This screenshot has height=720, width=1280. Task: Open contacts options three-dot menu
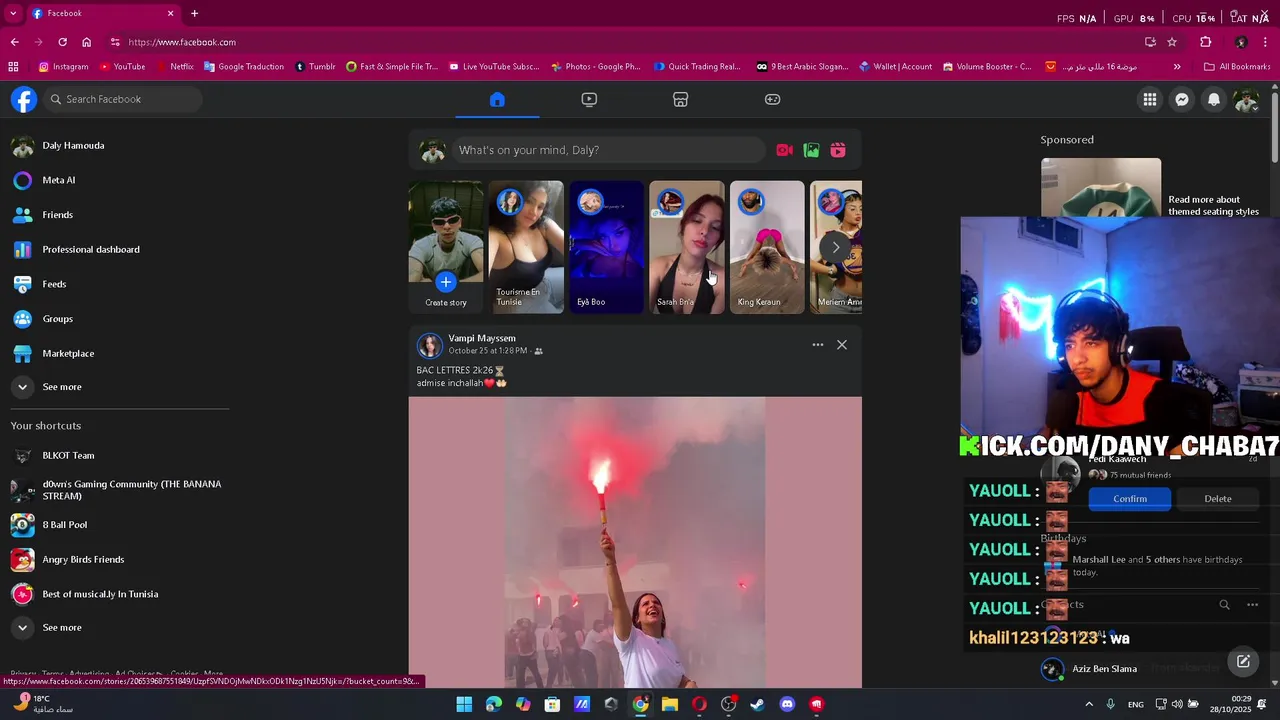point(1252,605)
